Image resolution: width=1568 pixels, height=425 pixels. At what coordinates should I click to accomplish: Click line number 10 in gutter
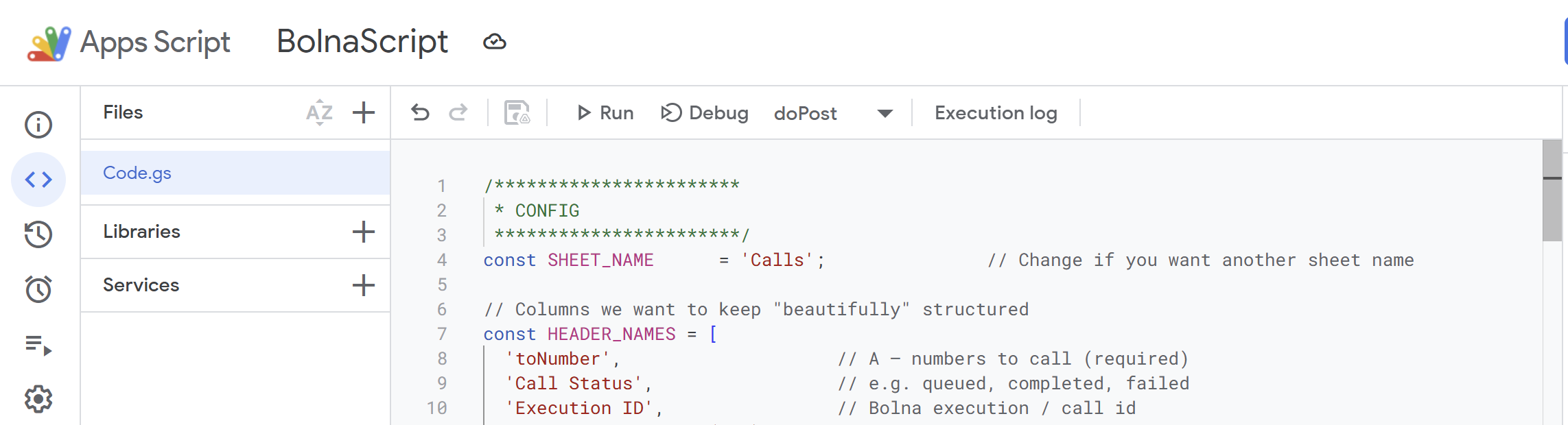pyautogui.click(x=437, y=409)
